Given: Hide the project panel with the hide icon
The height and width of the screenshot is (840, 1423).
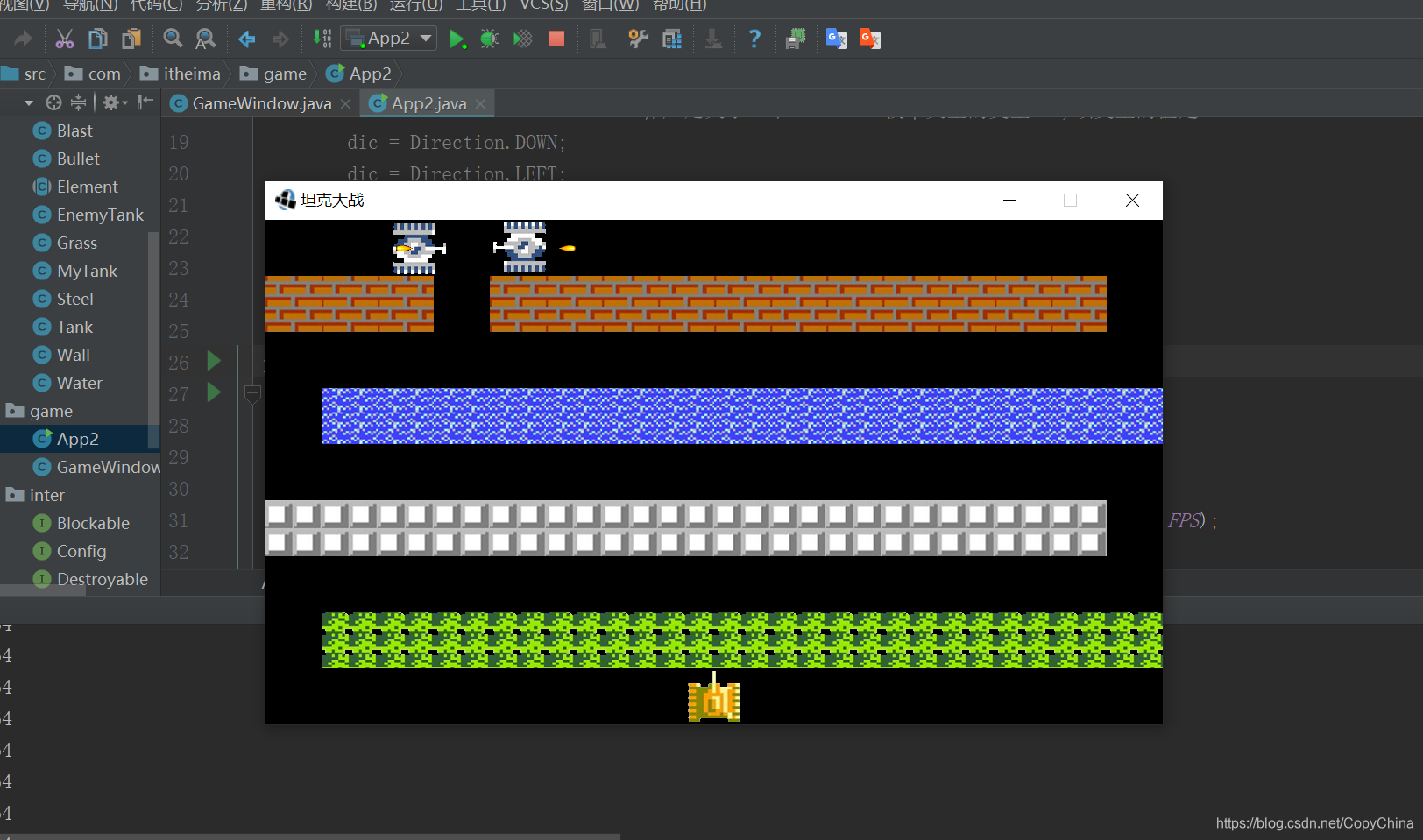Looking at the screenshot, I should click(145, 102).
